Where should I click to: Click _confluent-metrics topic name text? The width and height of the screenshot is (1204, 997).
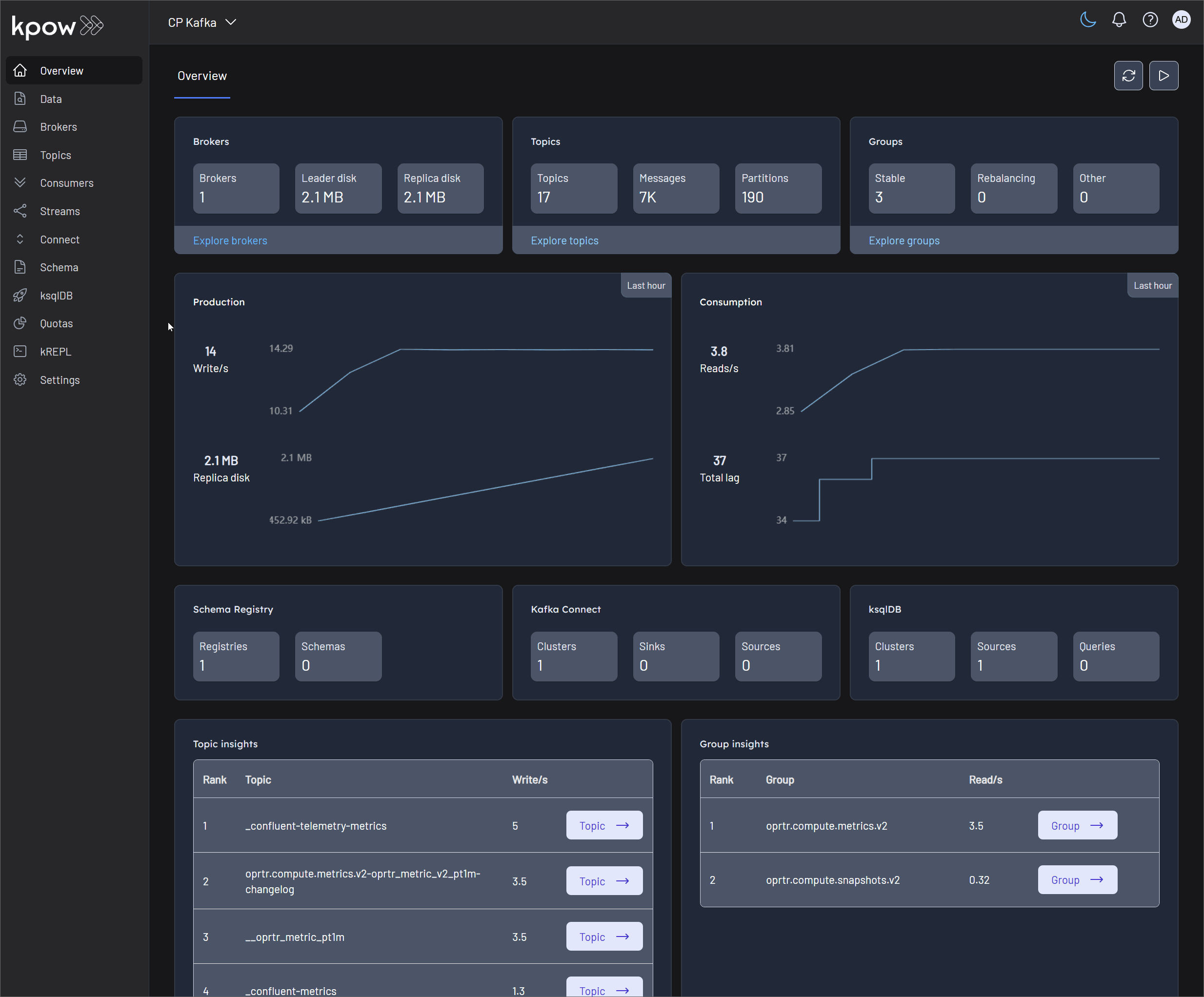[291, 991]
